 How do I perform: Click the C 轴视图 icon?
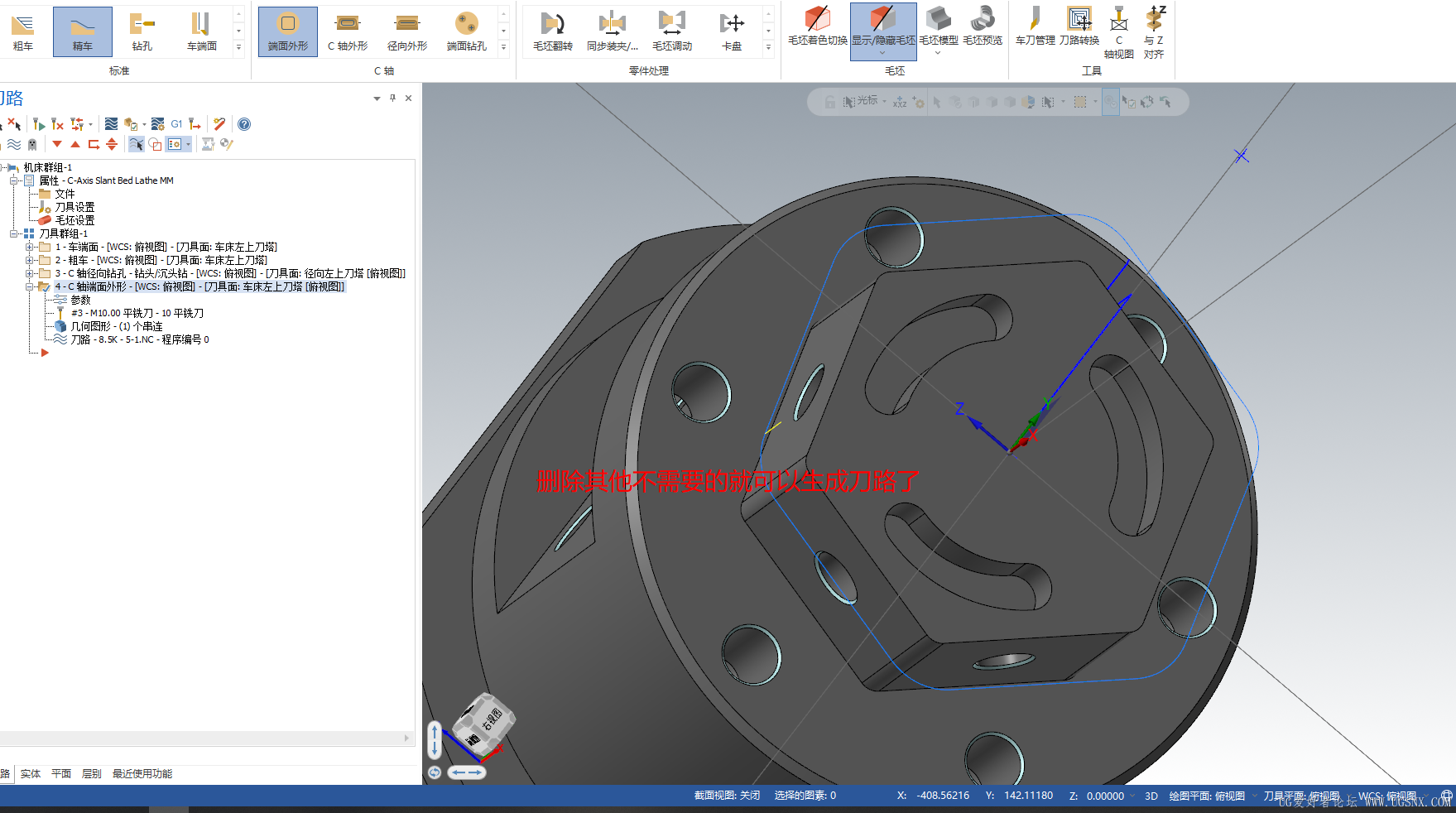1119,31
